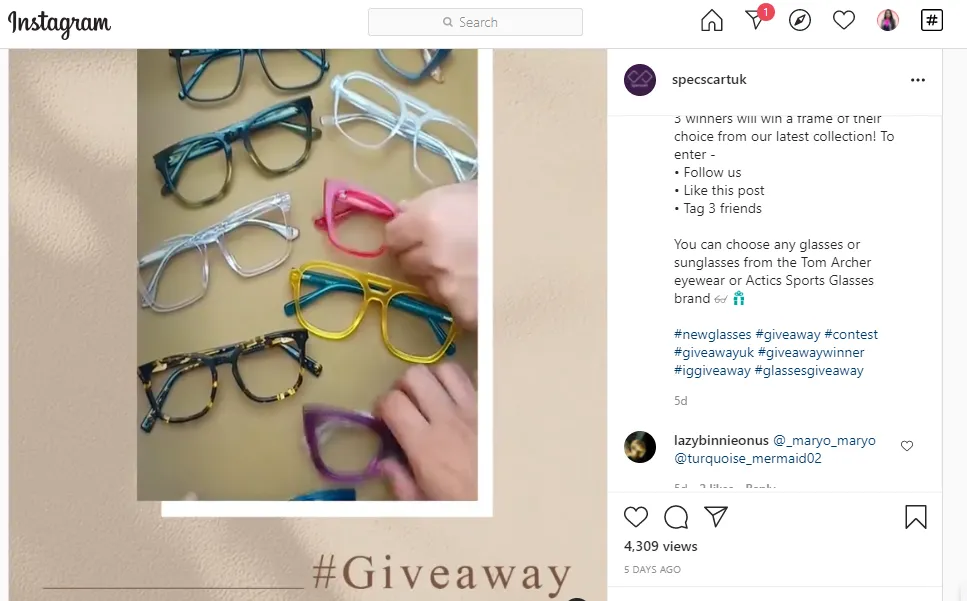Viewport: 967px width, 601px height.
Task: Open the specscartuk profile name
Action: point(709,80)
